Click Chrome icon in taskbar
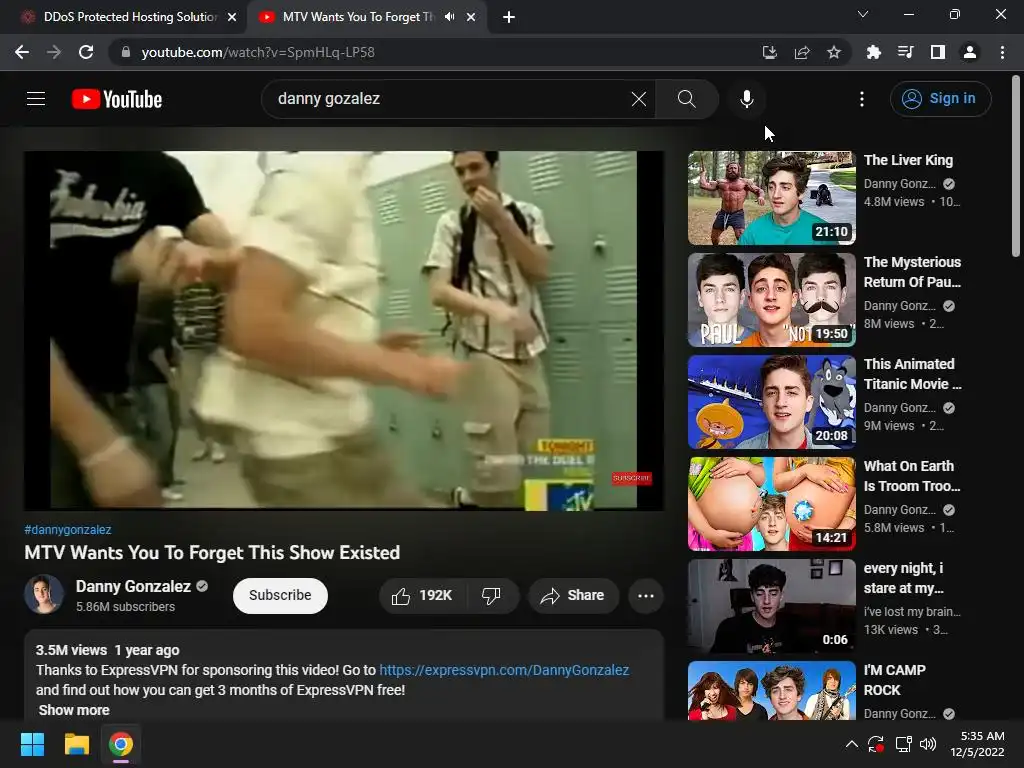This screenshot has height=768, width=1024. pyautogui.click(x=121, y=744)
